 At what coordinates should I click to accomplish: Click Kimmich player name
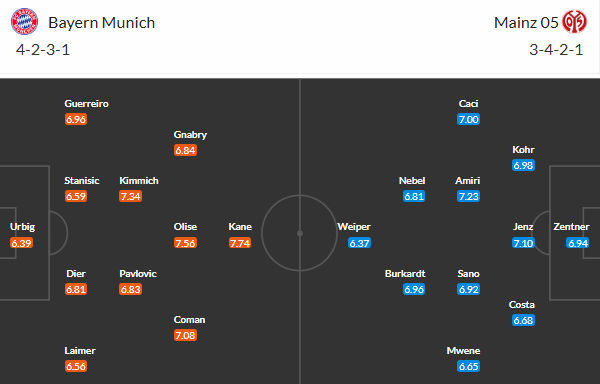pyautogui.click(x=139, y=181)
